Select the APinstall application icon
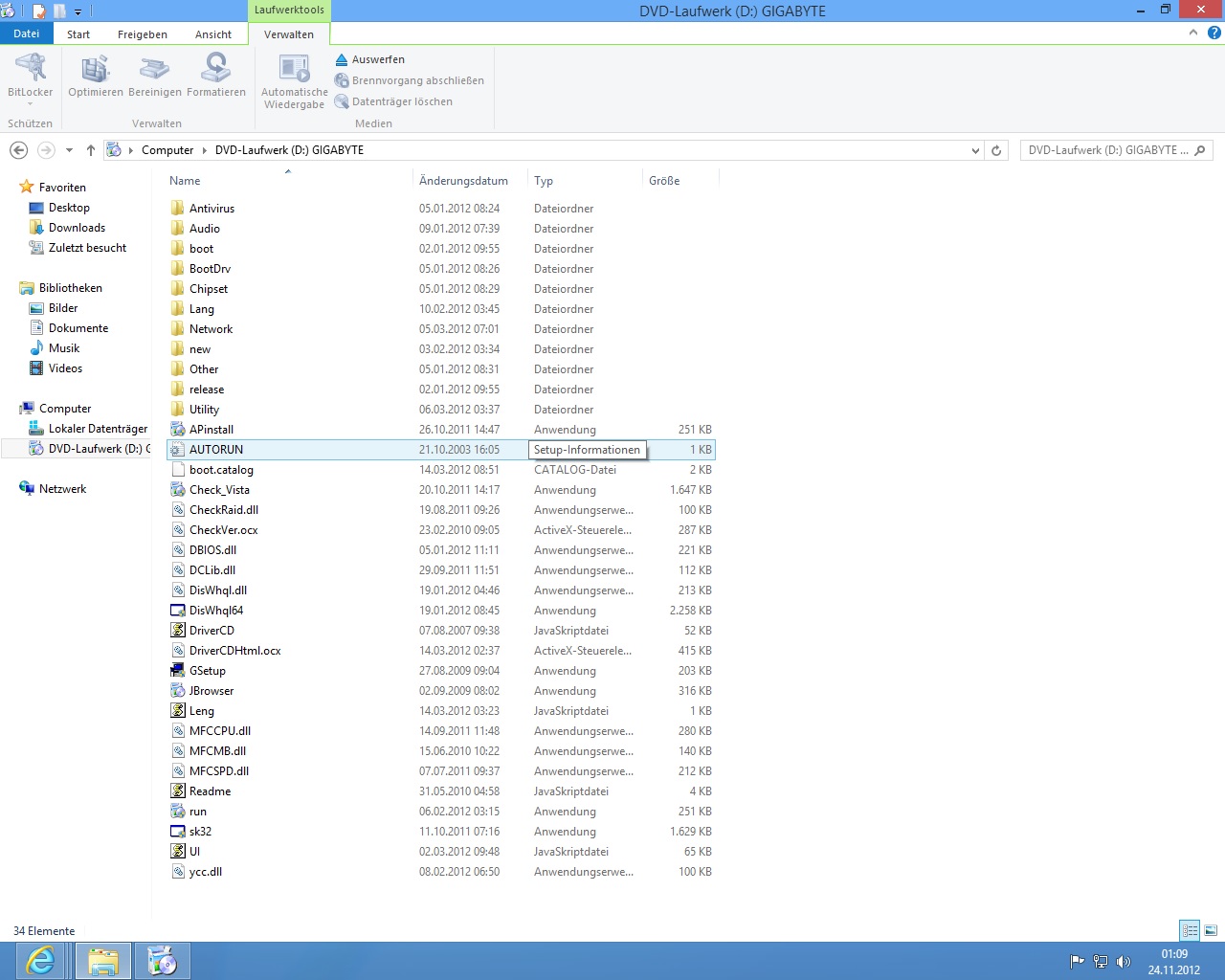Image resolution: width=1225 pixels, height=980 pixels. (178, 429)
